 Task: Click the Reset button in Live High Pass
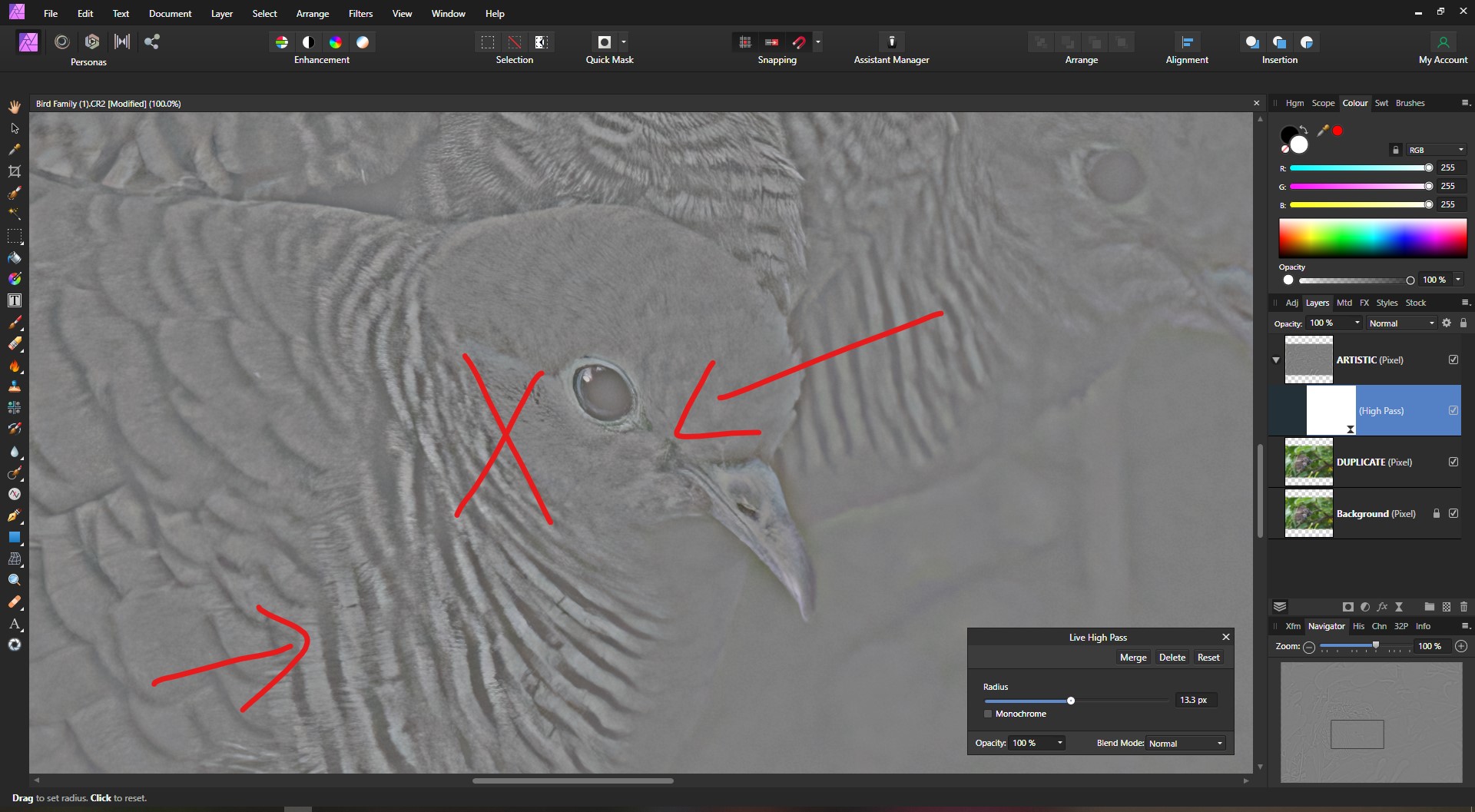[1208, 657]
